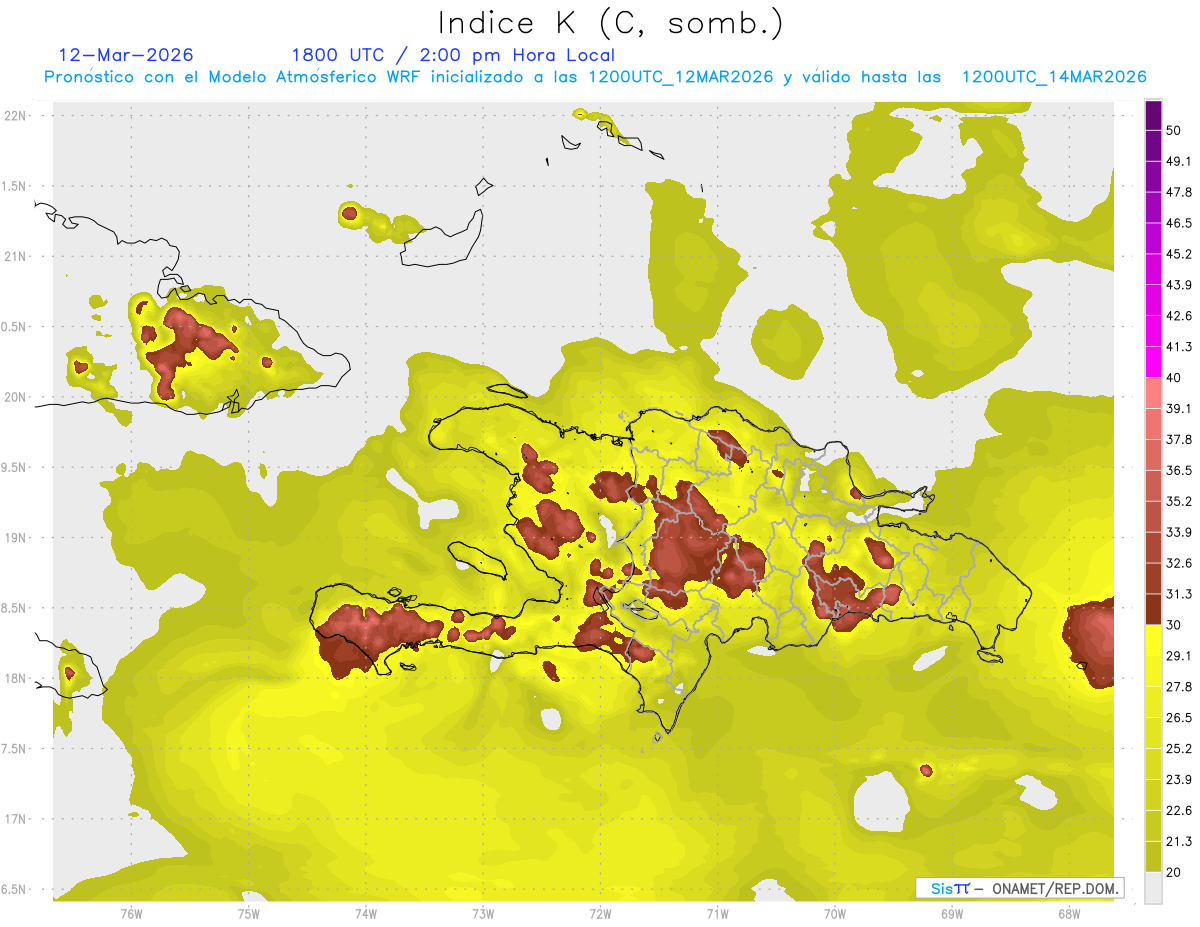The width and height of the screenshot is (1200, 927).
Task: Click dark purple colorbar band above 50
Action: 1153,115
